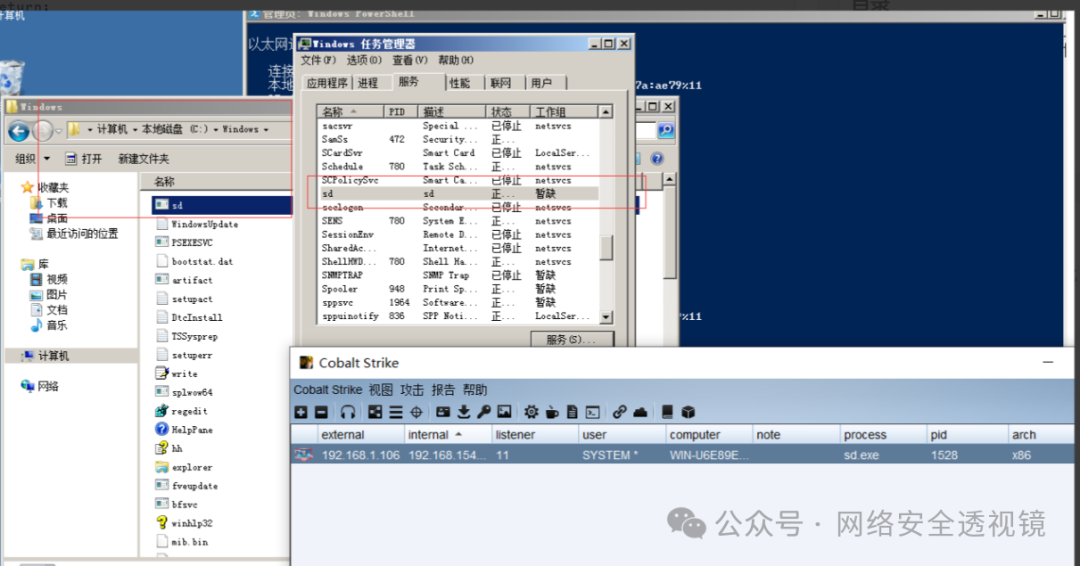Switch to 应用程序 tab in Task Manager
This screenshot has width=1080, height=566.
click(327, 83)
